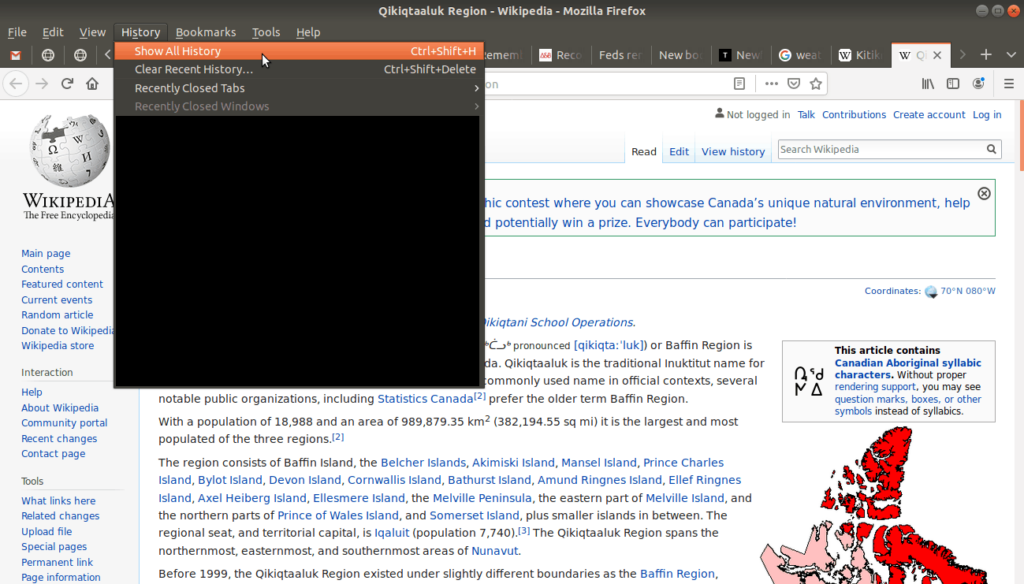Switch to the 'New bo' tab
The image size is (1024, 584).
click(680, 56)
